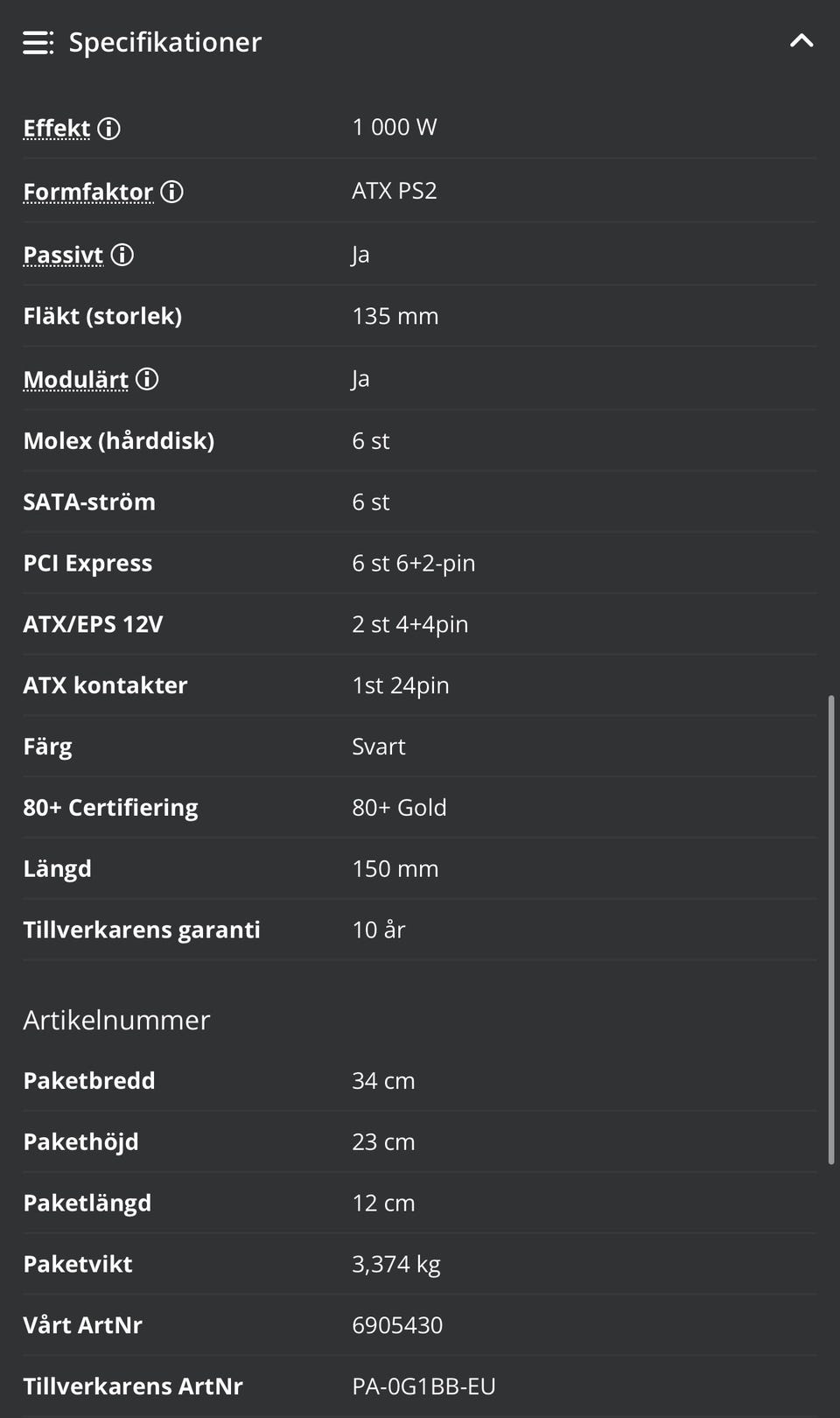Click the Specifikationer section heading
Screen dimensions: 840x1418
pyautogui.click(x=164, y=42)
